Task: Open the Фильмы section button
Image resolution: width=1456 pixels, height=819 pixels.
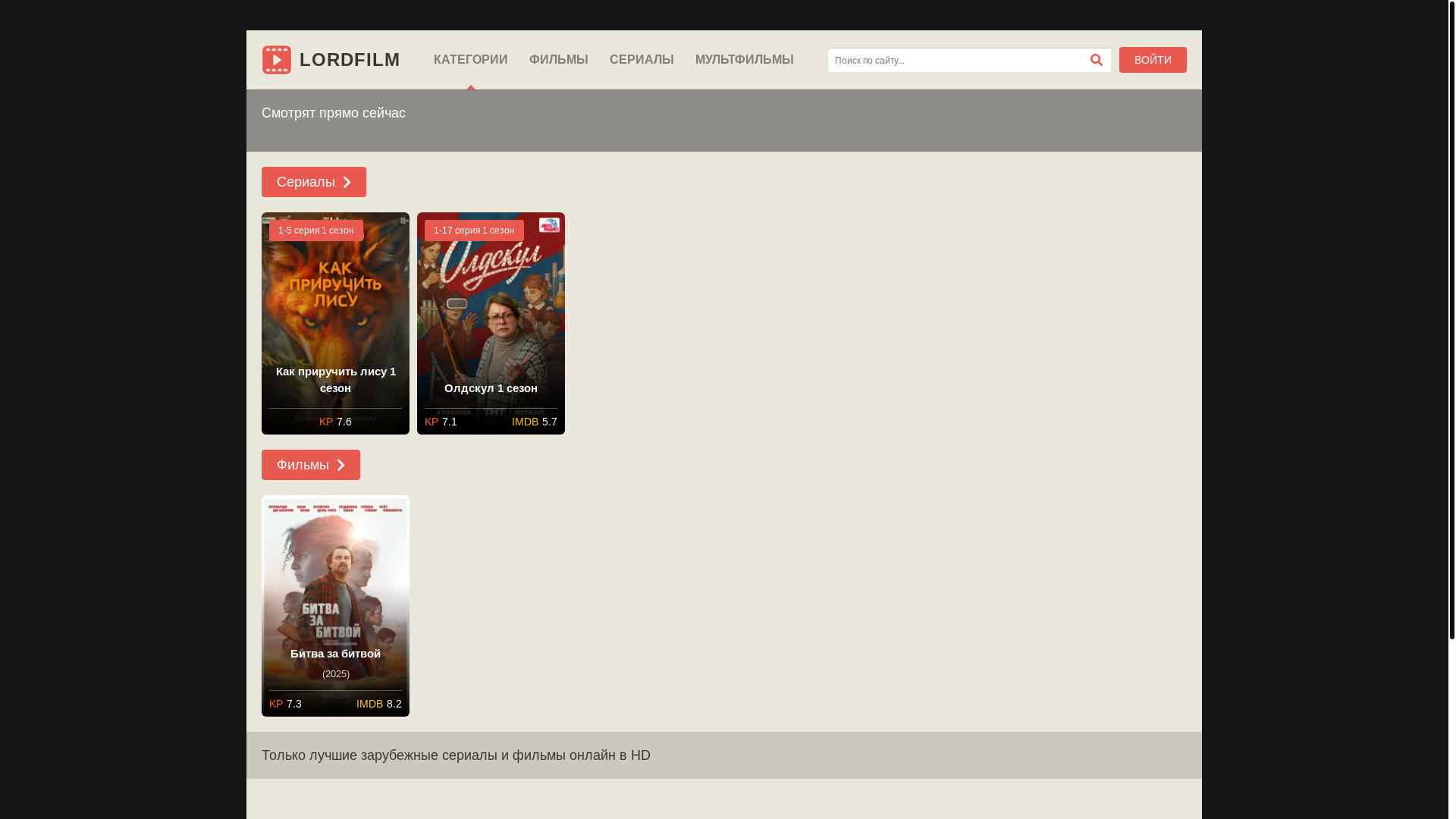Action: pyautogui.click(x=311, y=465)
